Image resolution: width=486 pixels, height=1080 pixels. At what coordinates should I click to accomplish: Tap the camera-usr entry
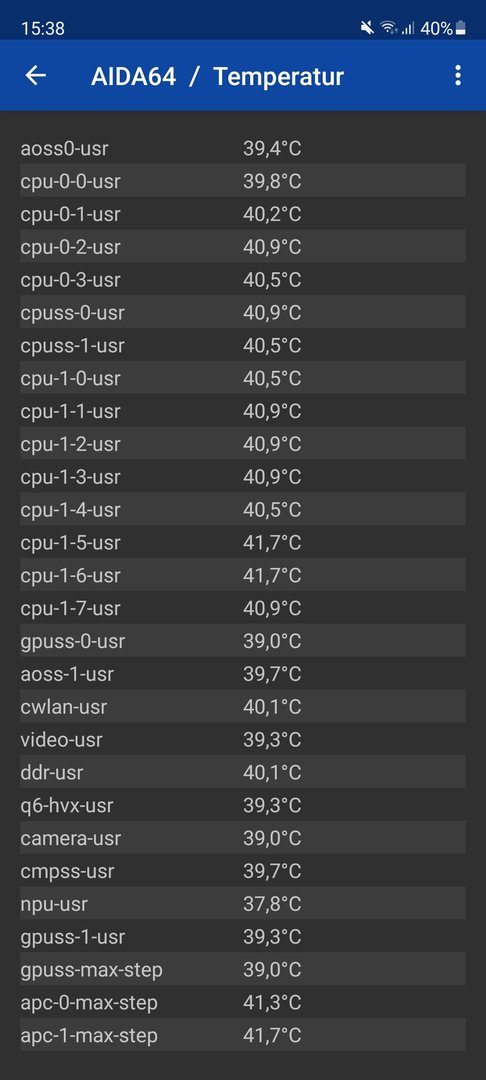pos(243,838)
